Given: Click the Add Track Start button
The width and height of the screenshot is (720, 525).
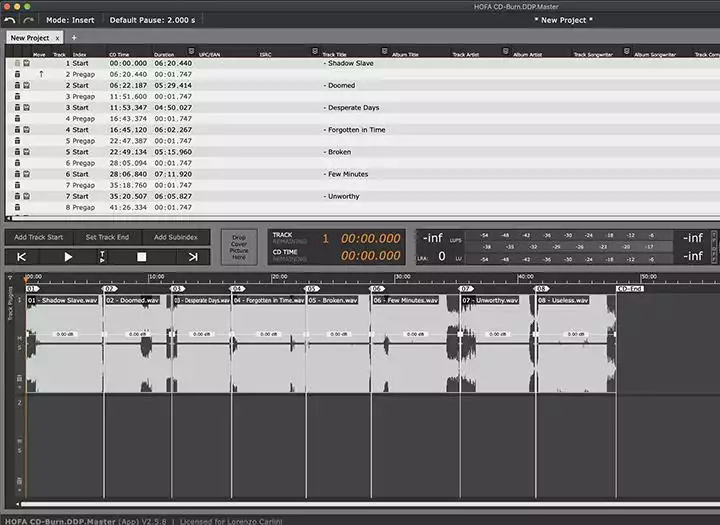Looking at the screenshot, I should (x=39, y=237).
